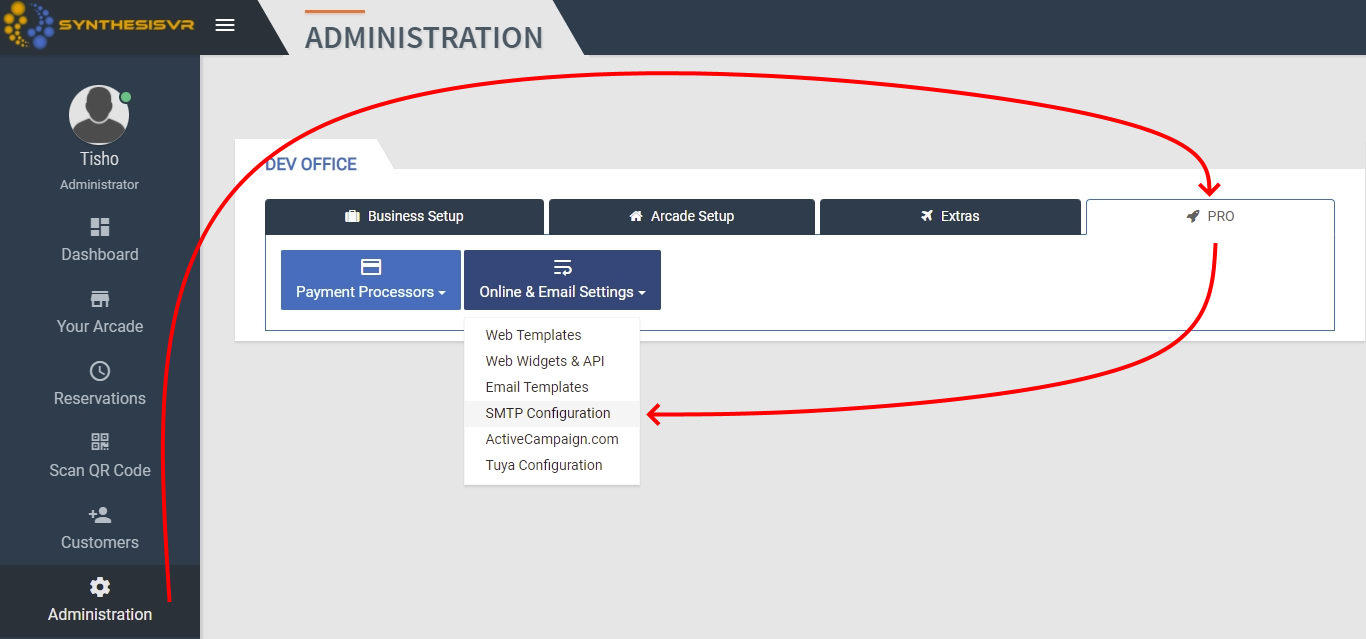1366x639 pixels.
Task: Open the Tisho user avatar
Action: point(99,115)
